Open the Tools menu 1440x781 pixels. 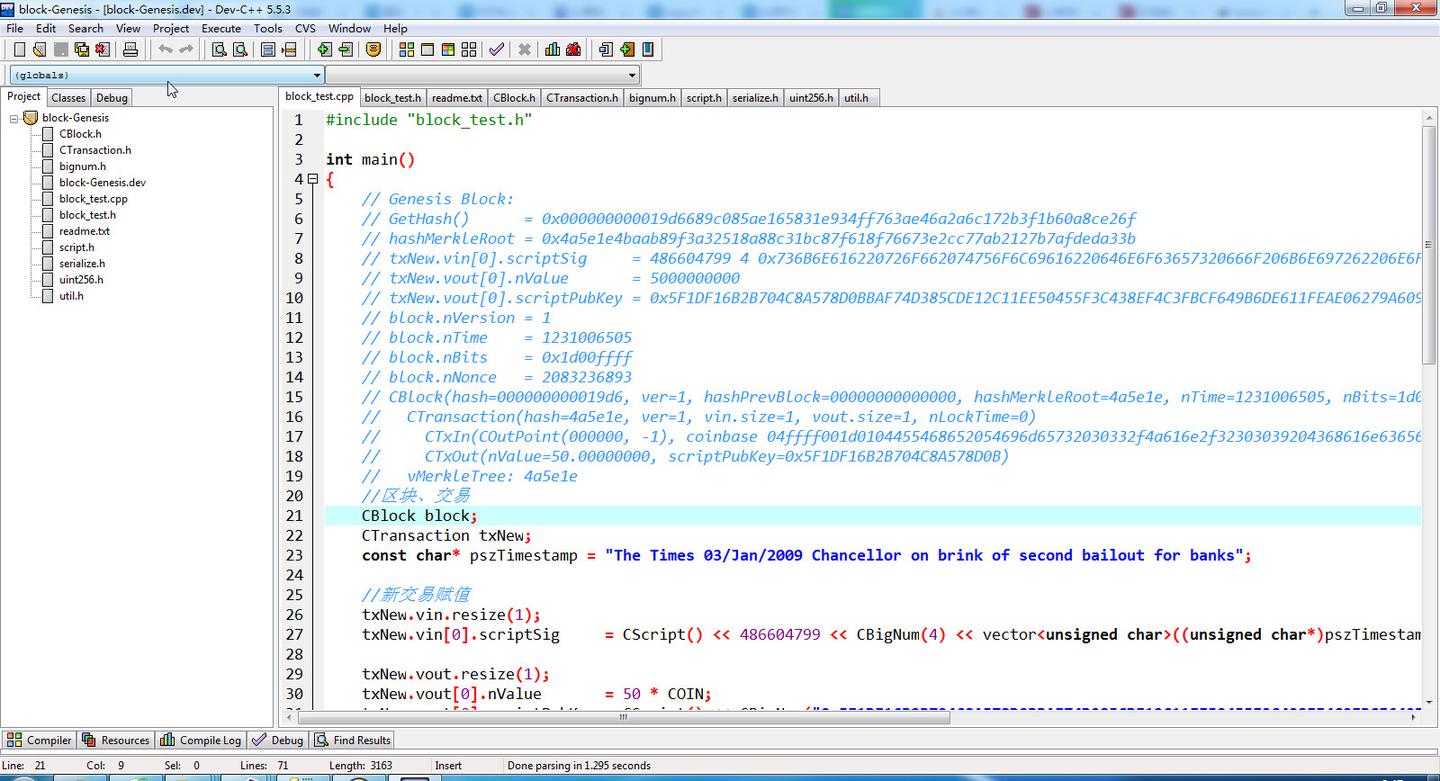point(268,28)
